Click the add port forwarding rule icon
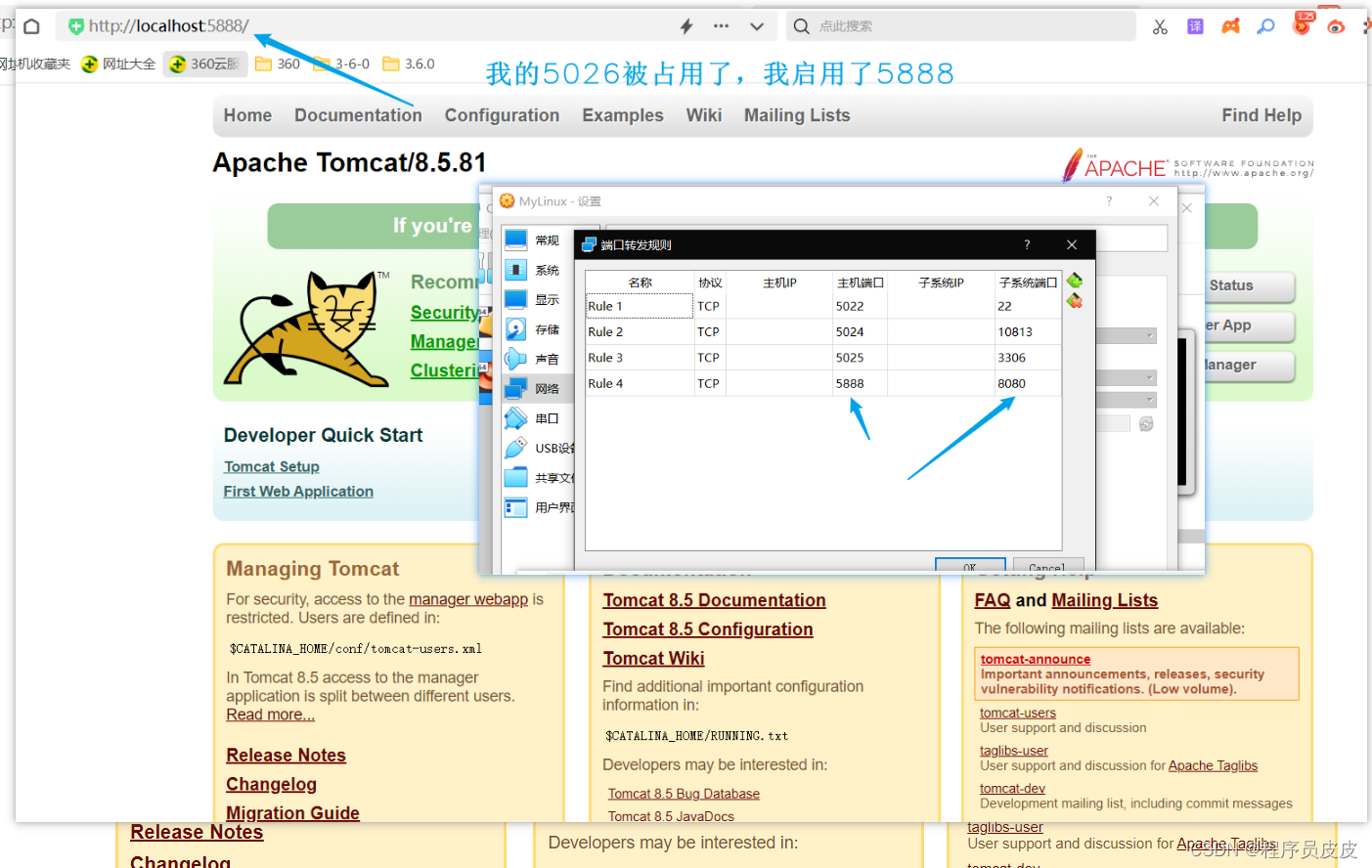Screen dimensions: 1372x868 (1075, 281)
